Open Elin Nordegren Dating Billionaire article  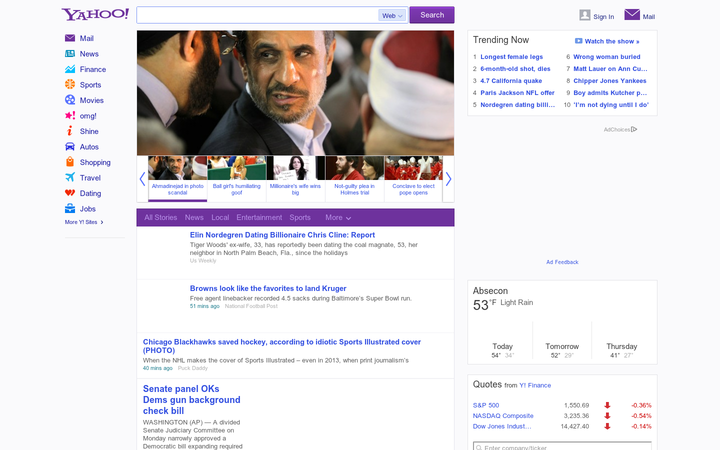pos(282,235)
